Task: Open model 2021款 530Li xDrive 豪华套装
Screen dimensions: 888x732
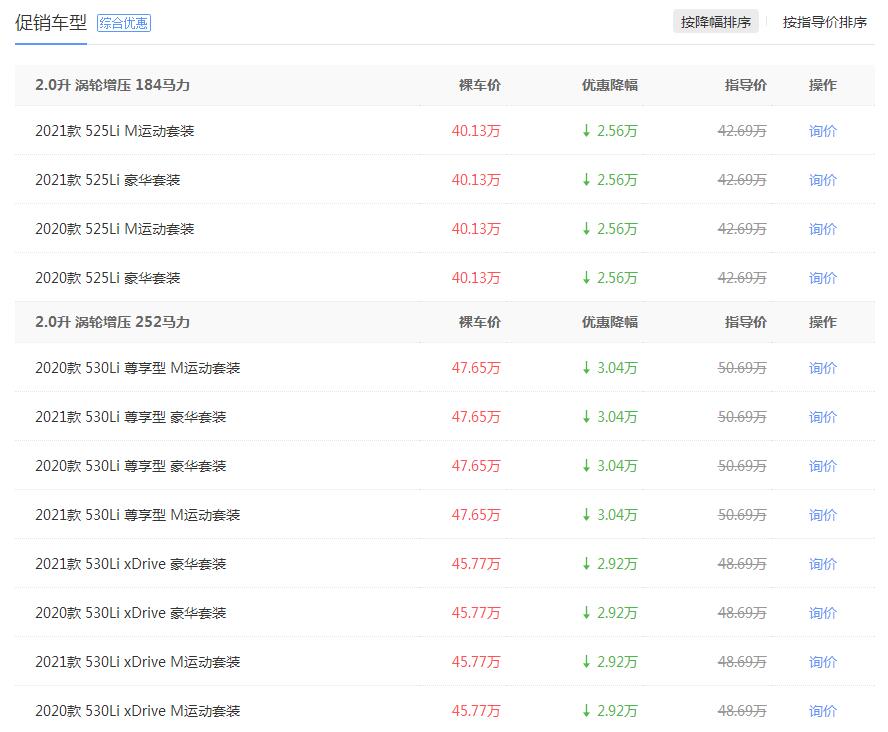Action: 130,564
